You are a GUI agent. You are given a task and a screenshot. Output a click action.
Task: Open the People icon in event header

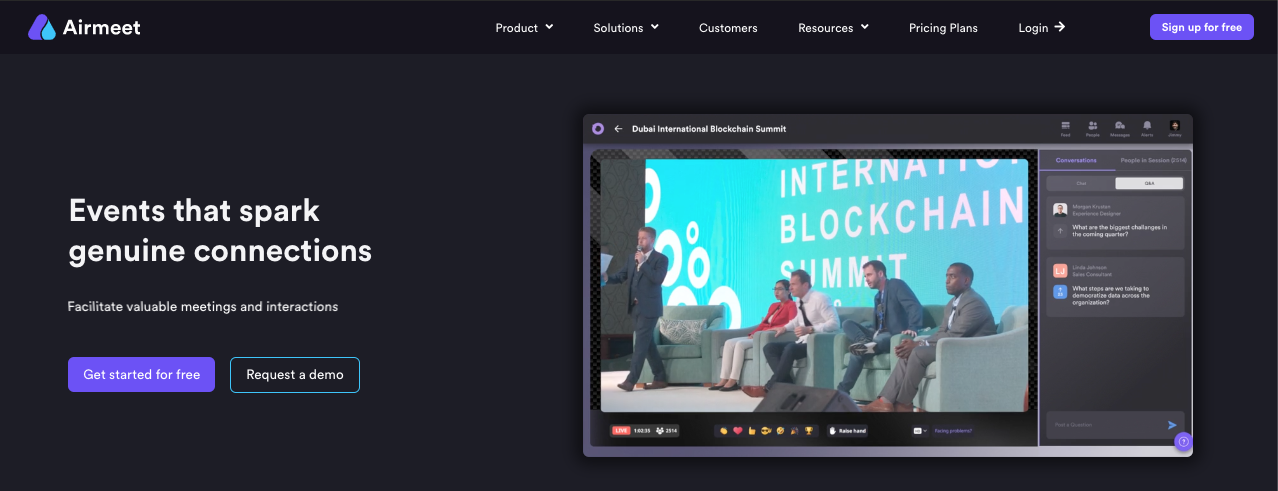click(1093, 125)
